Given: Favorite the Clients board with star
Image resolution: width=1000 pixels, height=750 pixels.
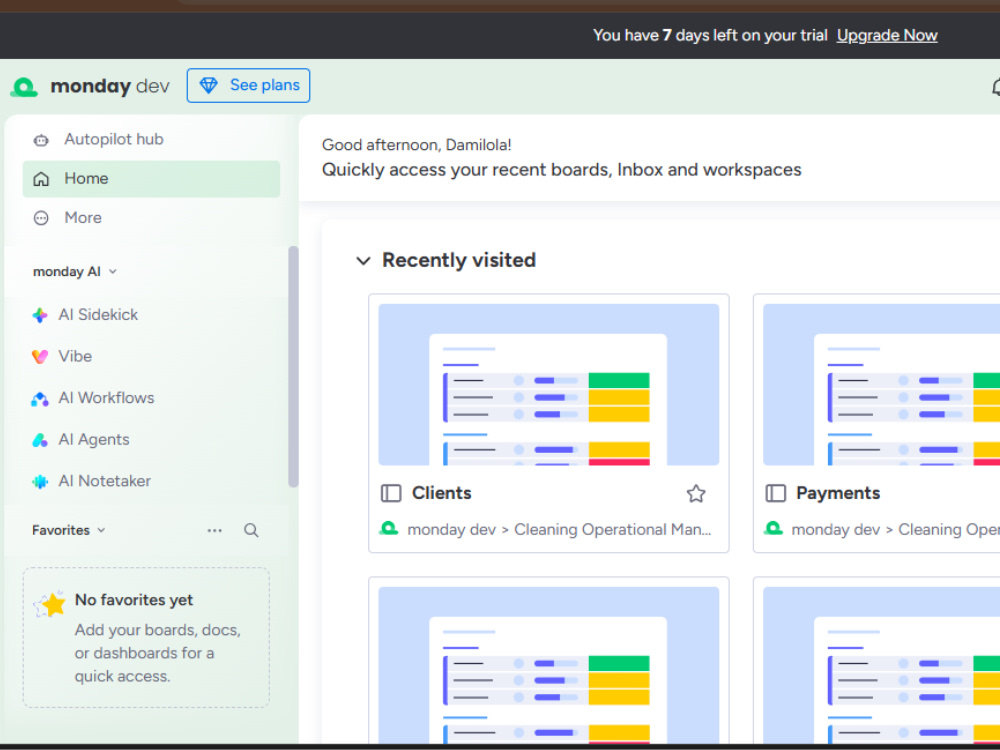Looking at the screenshot, I should pyautogui.click(x=696, y=494).
